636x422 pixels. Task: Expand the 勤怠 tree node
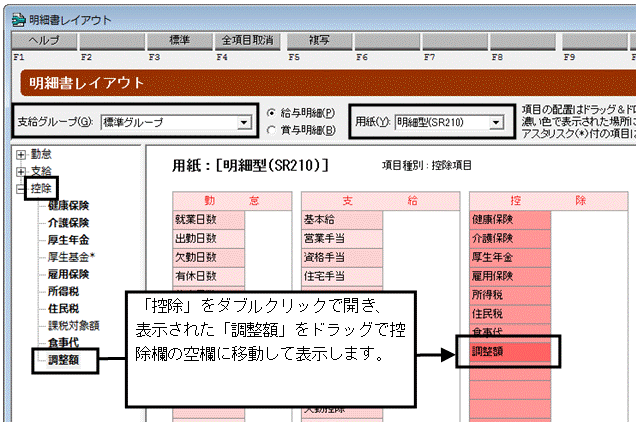click(21, 155)
